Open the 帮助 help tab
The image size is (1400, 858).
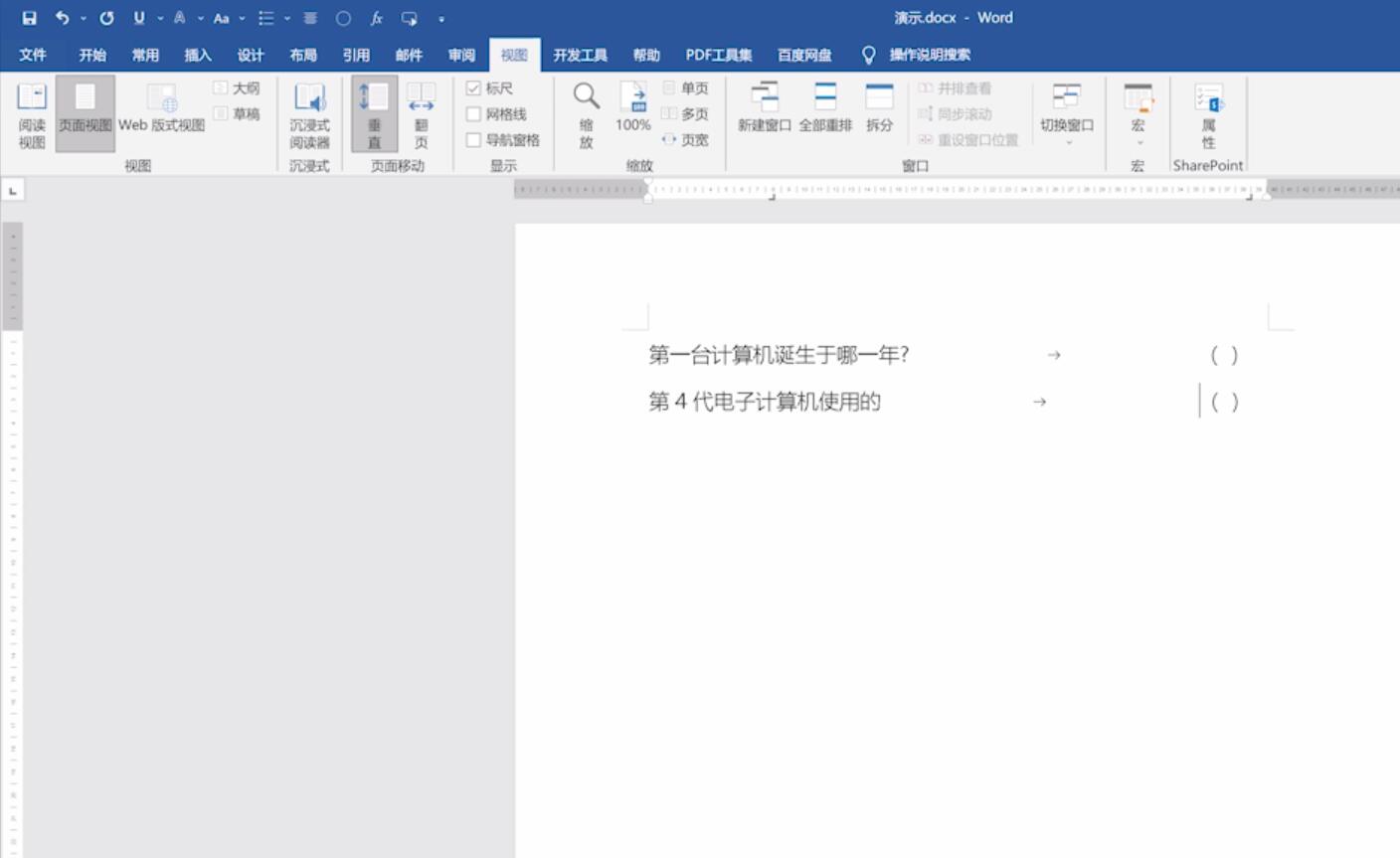[x=646, y=55]
